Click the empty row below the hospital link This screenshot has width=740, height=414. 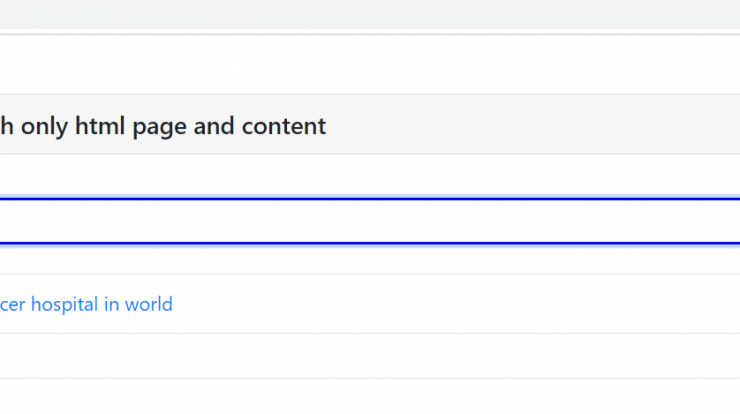370,356
